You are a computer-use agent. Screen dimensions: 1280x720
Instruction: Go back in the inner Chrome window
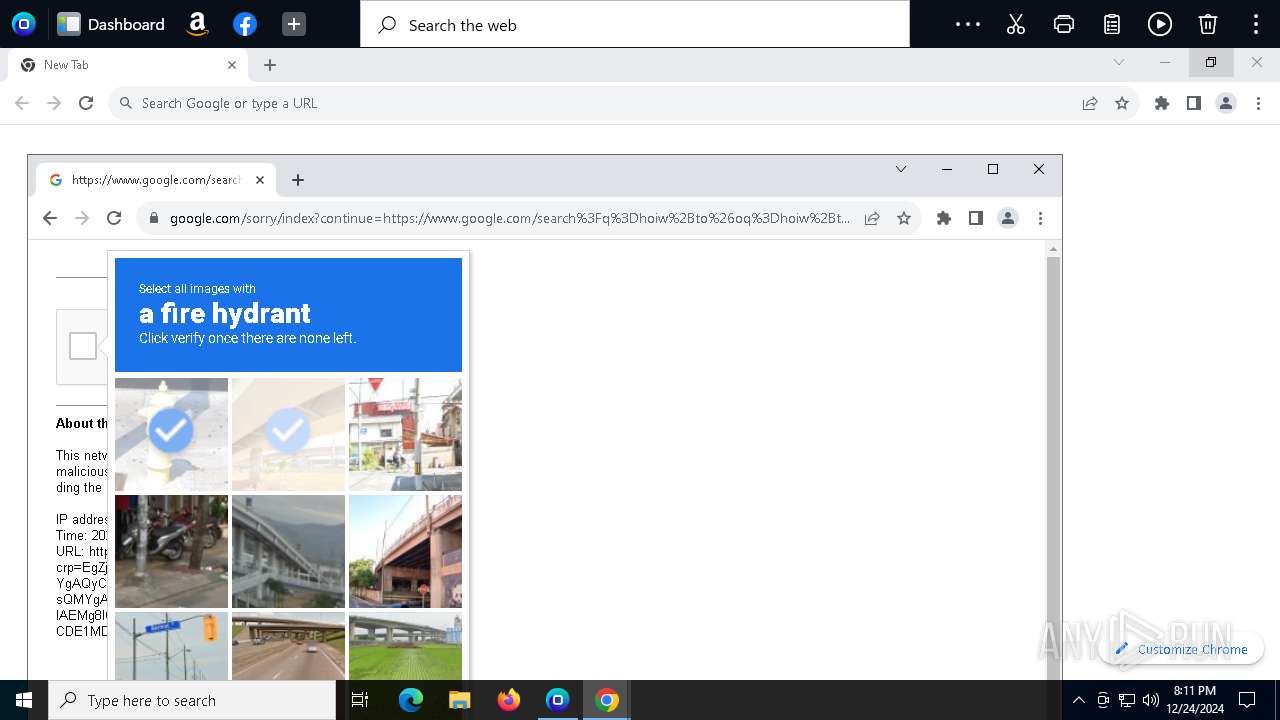(50, 218)
